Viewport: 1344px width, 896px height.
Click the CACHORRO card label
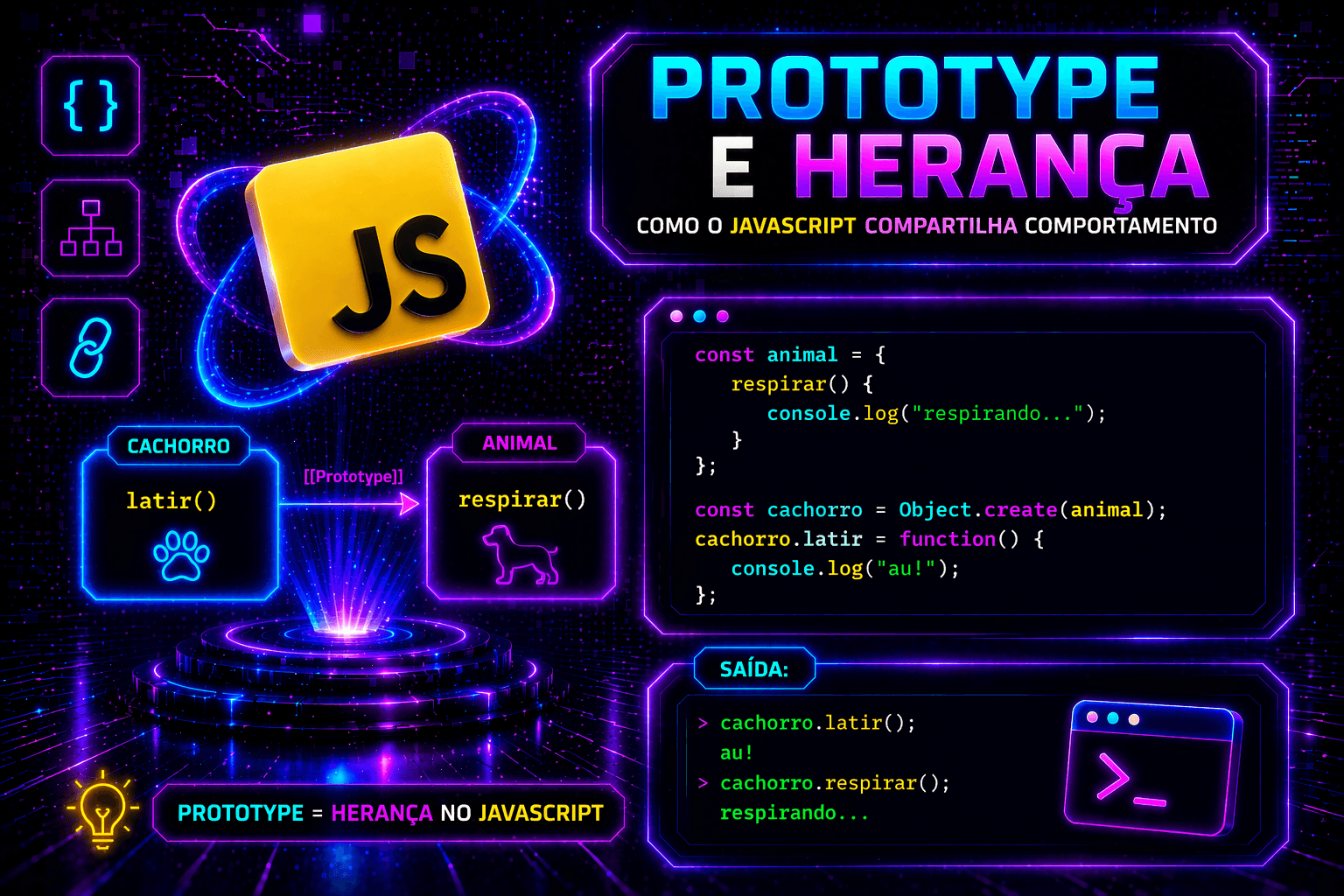(178, 446)
